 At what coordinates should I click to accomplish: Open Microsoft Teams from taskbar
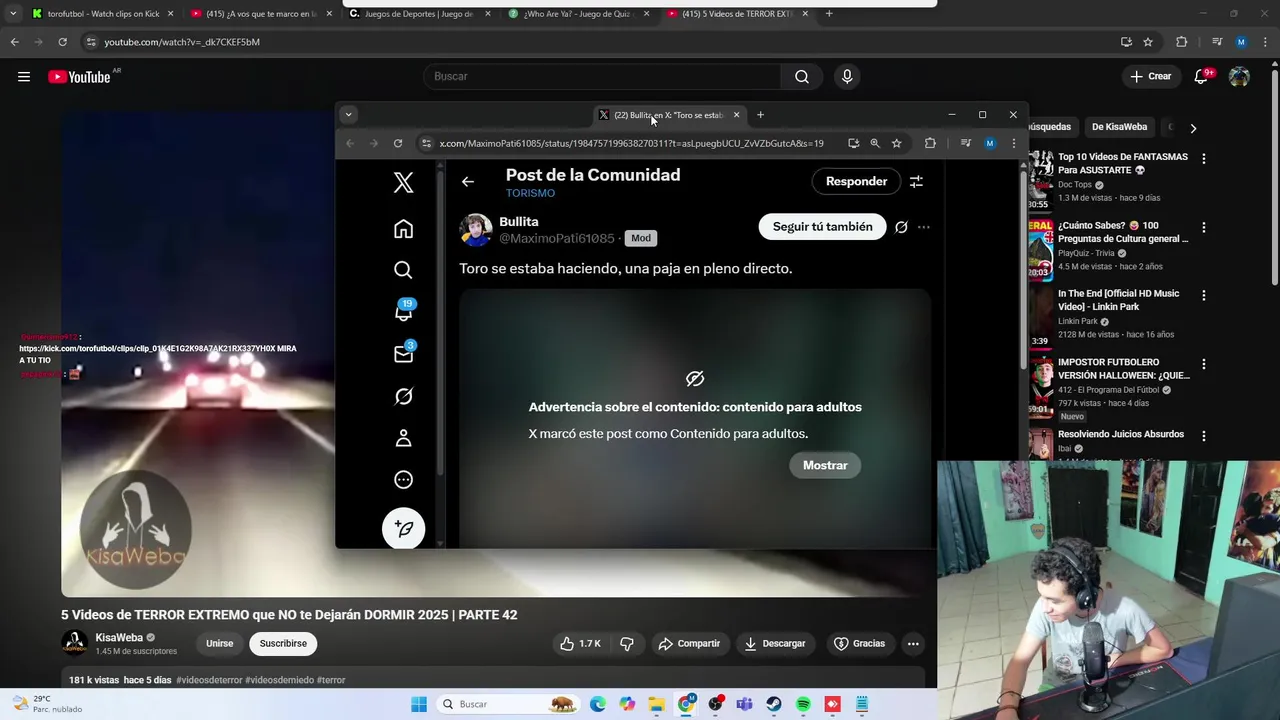[x=744, y=704]
